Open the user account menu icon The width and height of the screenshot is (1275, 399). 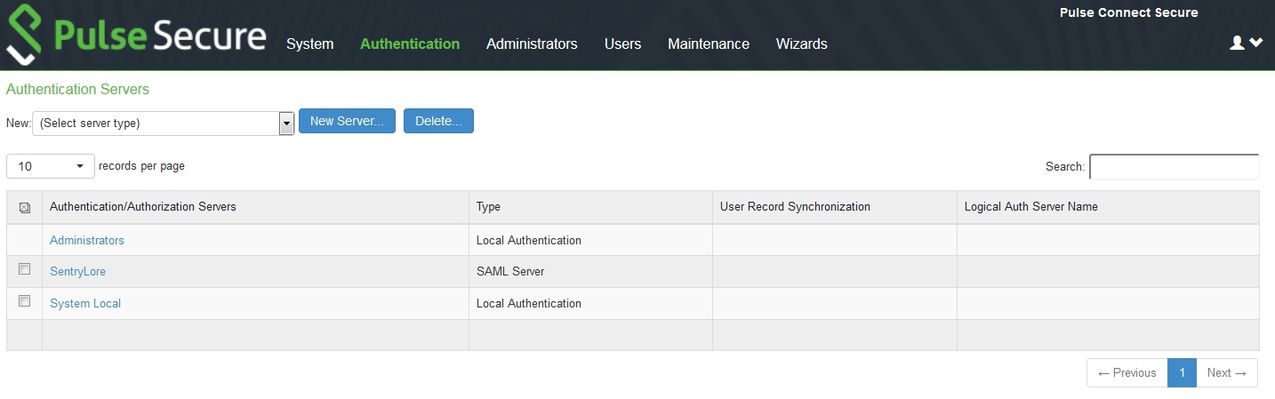(x=1246, y=43)
